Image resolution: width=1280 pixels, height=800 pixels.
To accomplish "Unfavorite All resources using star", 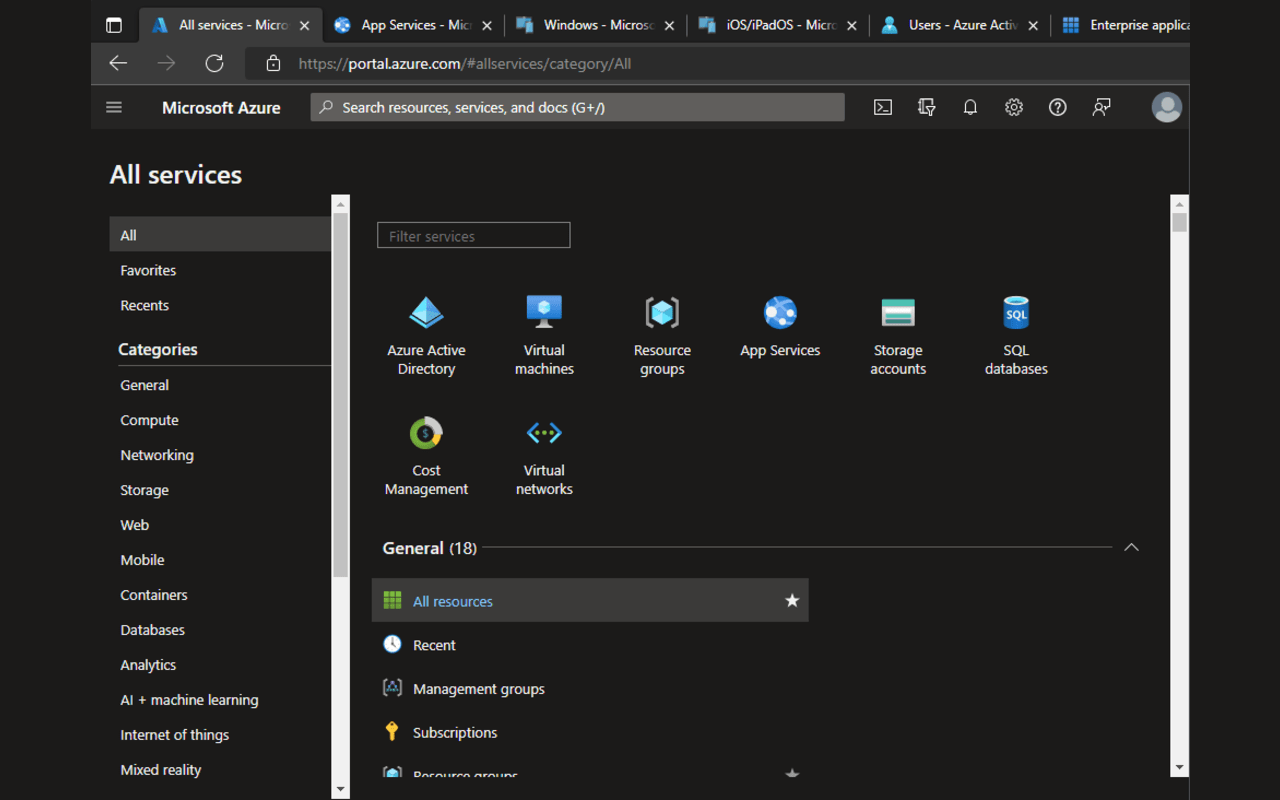I will [x=792, y=600].
